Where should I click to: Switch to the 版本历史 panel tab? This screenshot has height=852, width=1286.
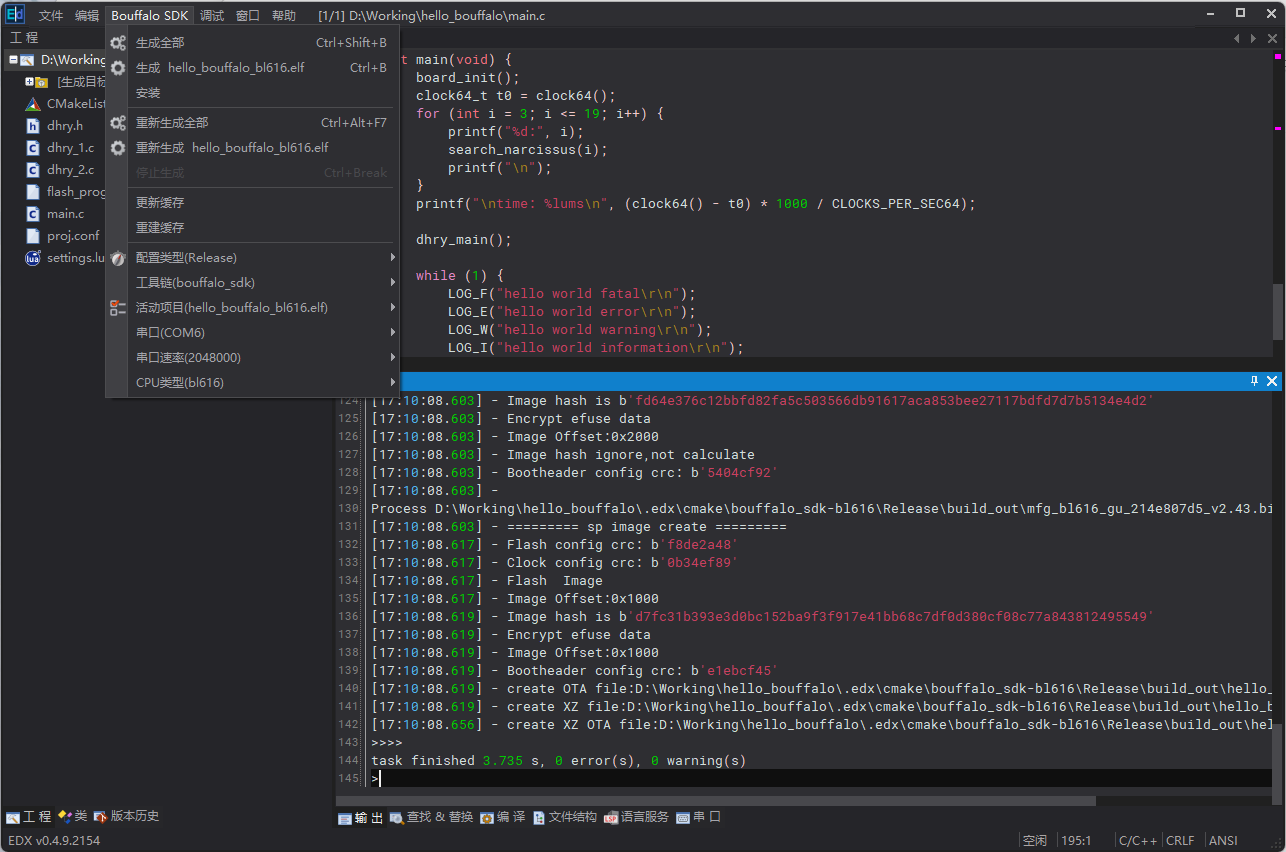pyautogui.click(x=127, y=816)
